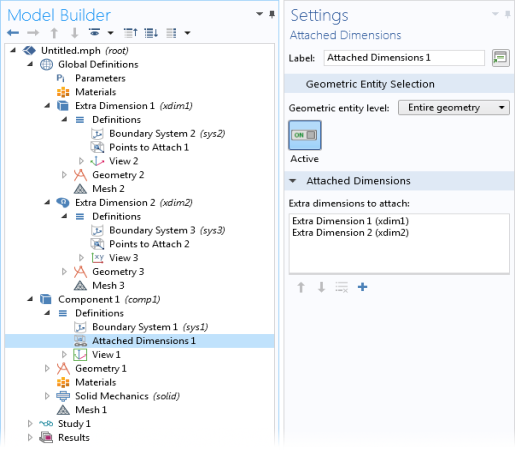The width and height of the screenshot is (515, 450).
Task: Expand the Geometry 2 node
Action: tap(64, 175)
